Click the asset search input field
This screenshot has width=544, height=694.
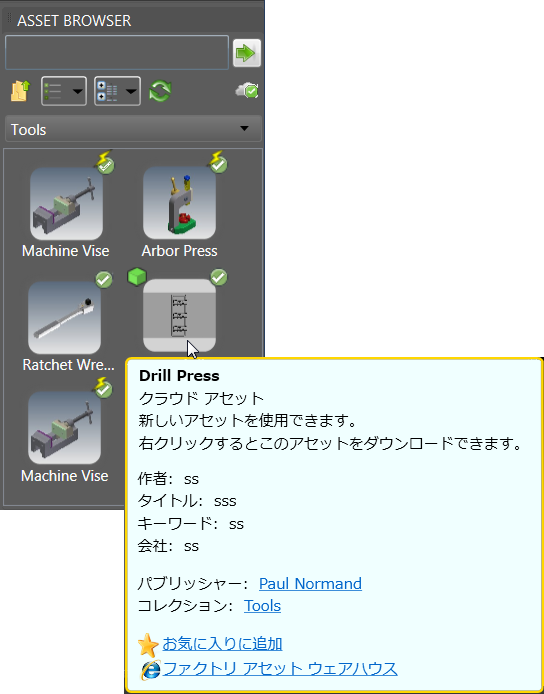point(117,53)
